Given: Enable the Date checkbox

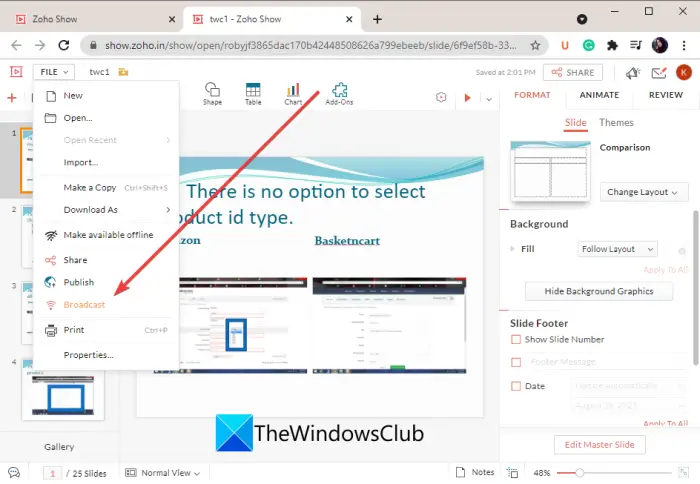Looking at the screenshot, I should pyautogui.click(x=516, y=386).
